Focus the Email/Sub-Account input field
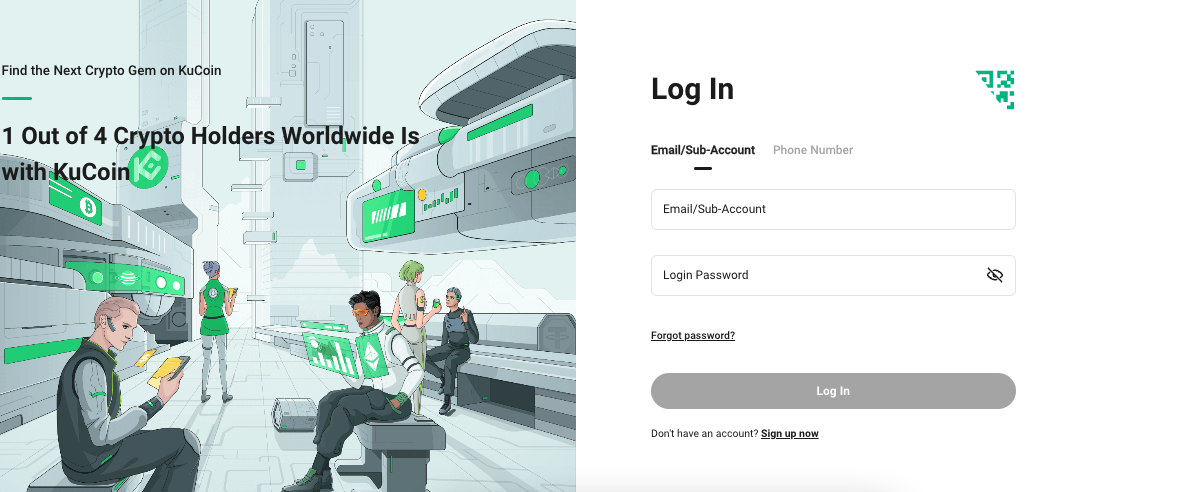Viewport: 1201px width, 492px height. click(x=833, y=210)
